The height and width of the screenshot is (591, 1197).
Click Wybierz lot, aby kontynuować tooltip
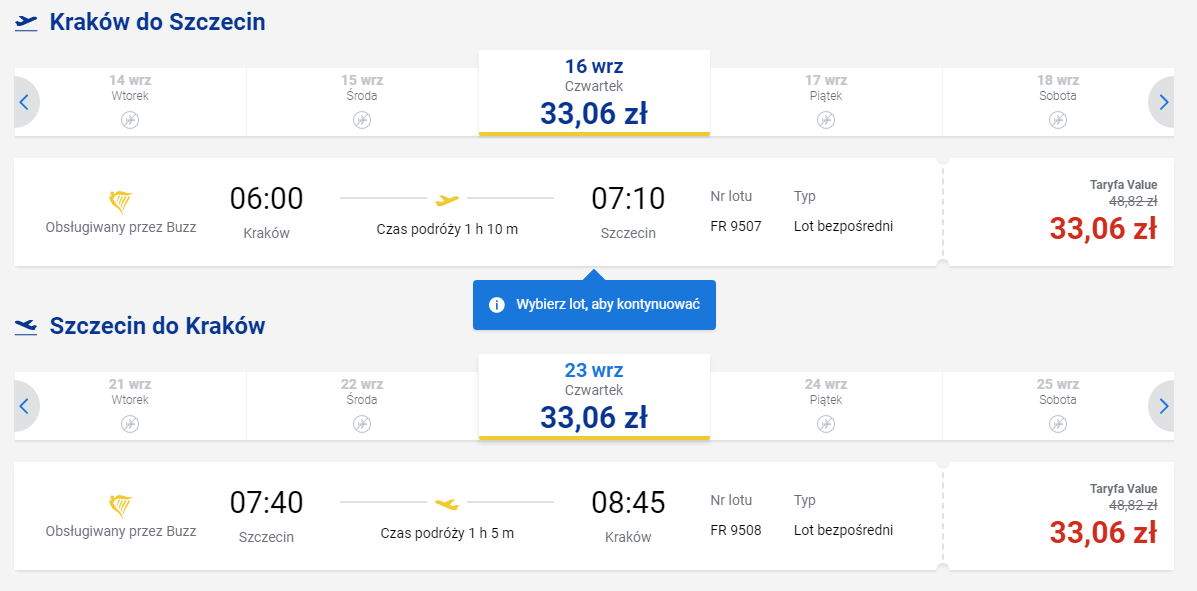tap(594, 305)
